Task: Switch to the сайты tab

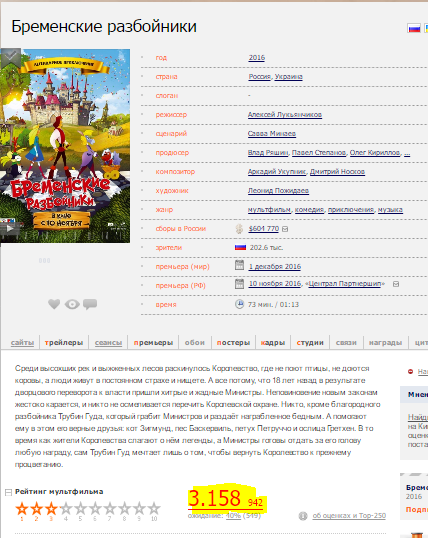Action: tap(22, 342)
